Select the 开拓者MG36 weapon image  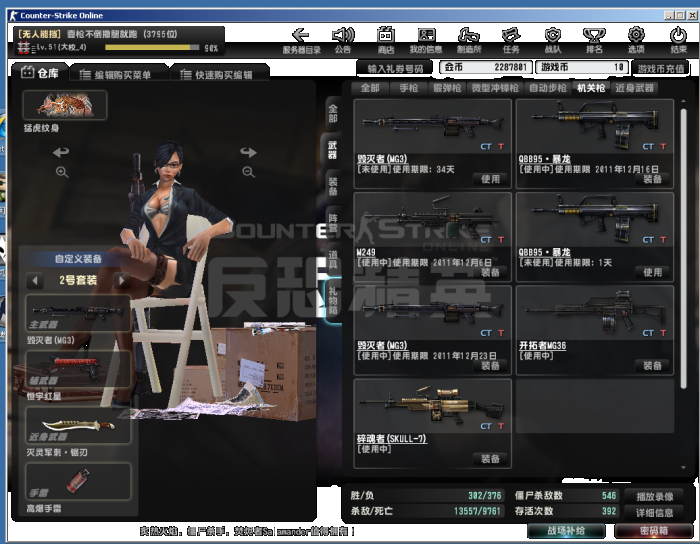coord(595,312)
